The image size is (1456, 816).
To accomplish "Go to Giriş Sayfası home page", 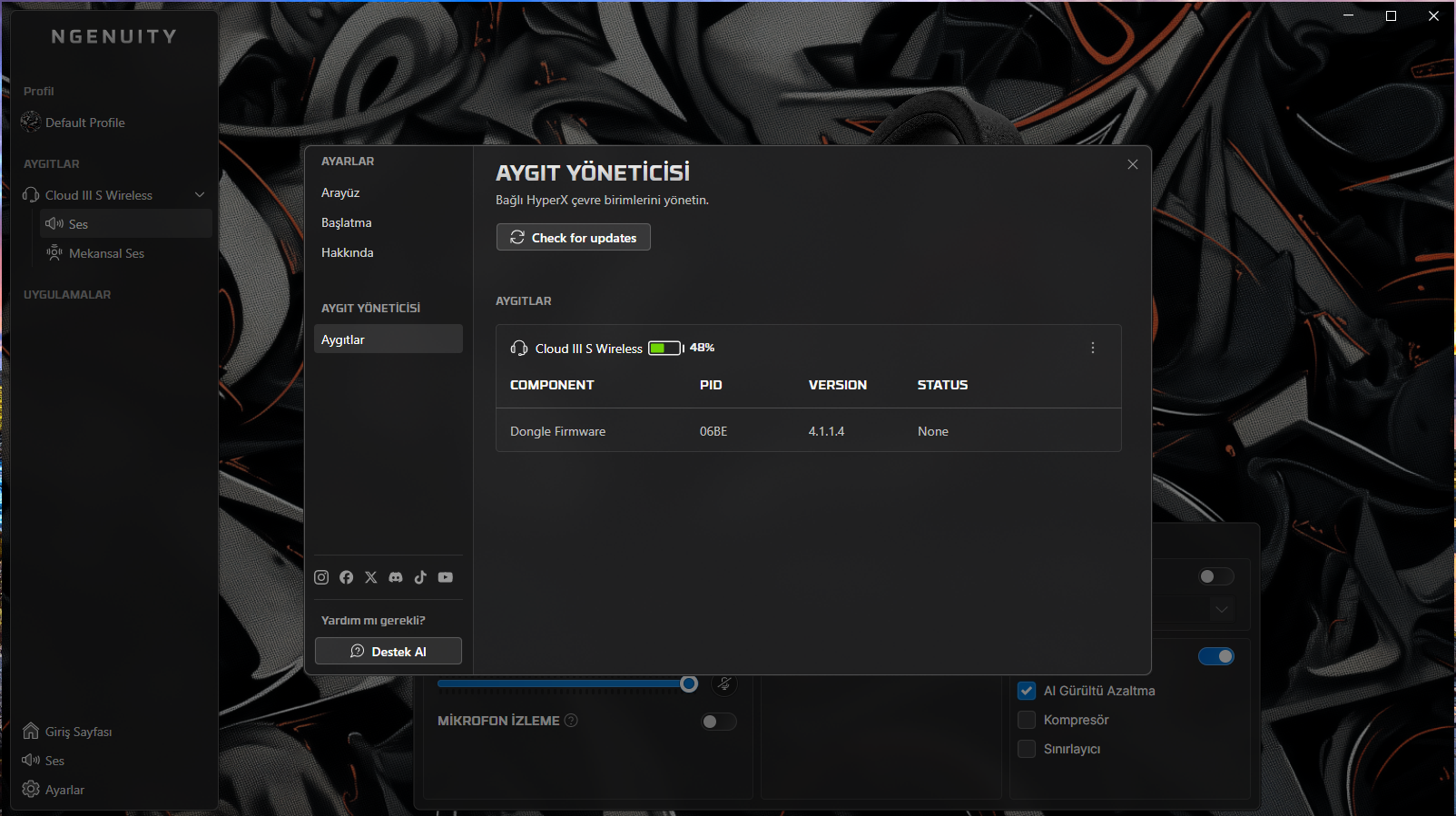I will tap(79, 732).
